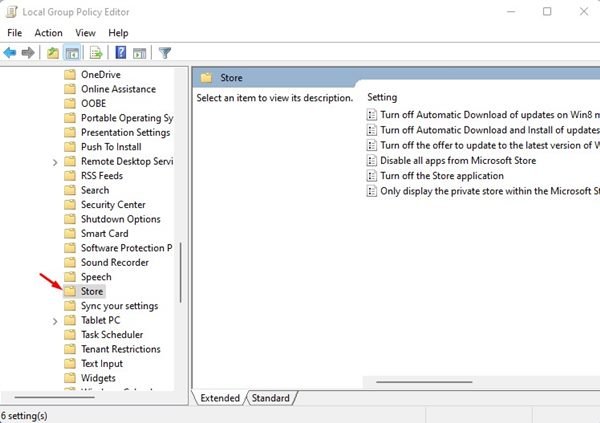Click the Store folder icon in tree
Screen dimensions: 600x423
click(70, 291)
